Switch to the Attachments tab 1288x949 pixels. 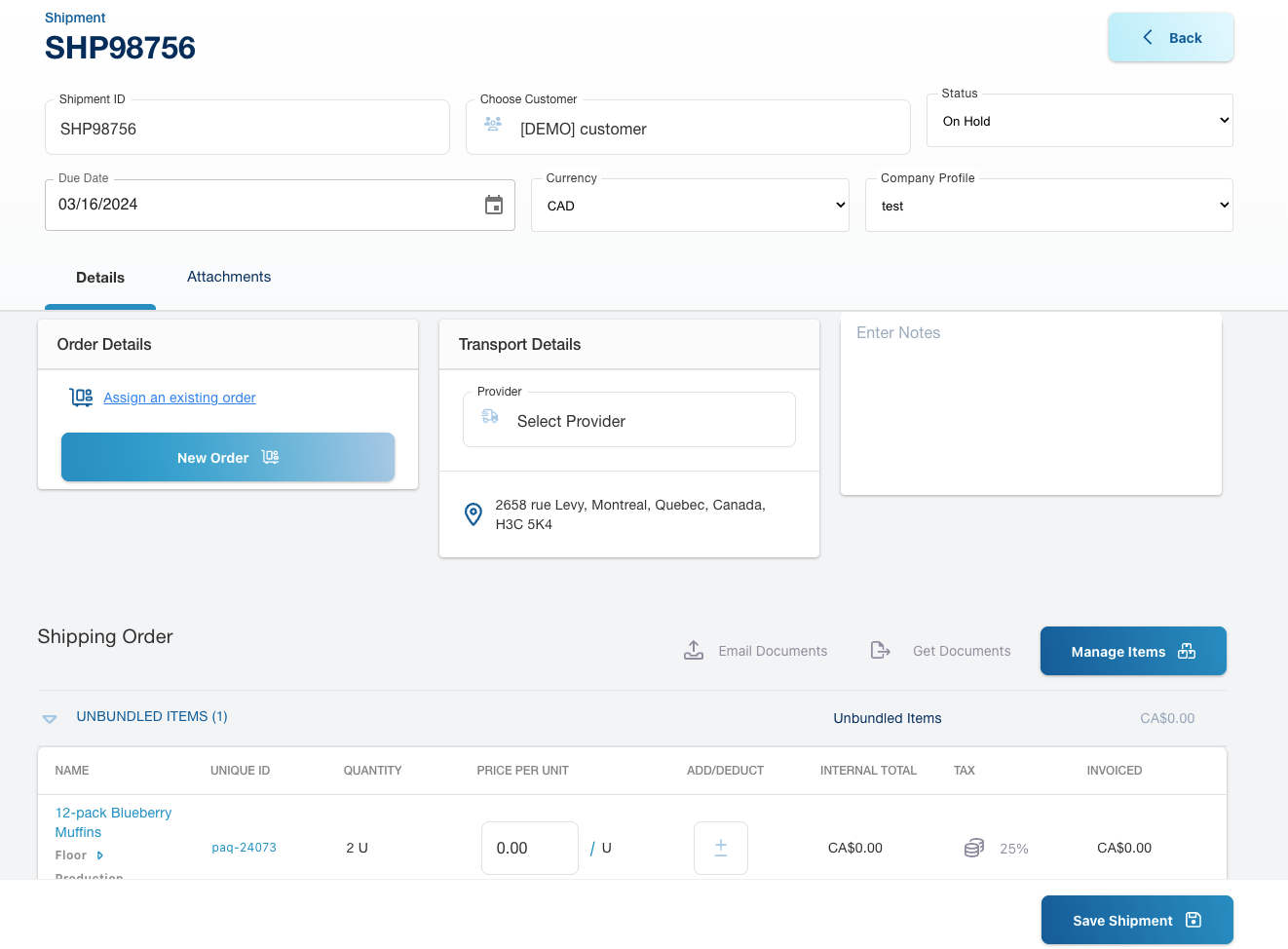pos(229,277)
